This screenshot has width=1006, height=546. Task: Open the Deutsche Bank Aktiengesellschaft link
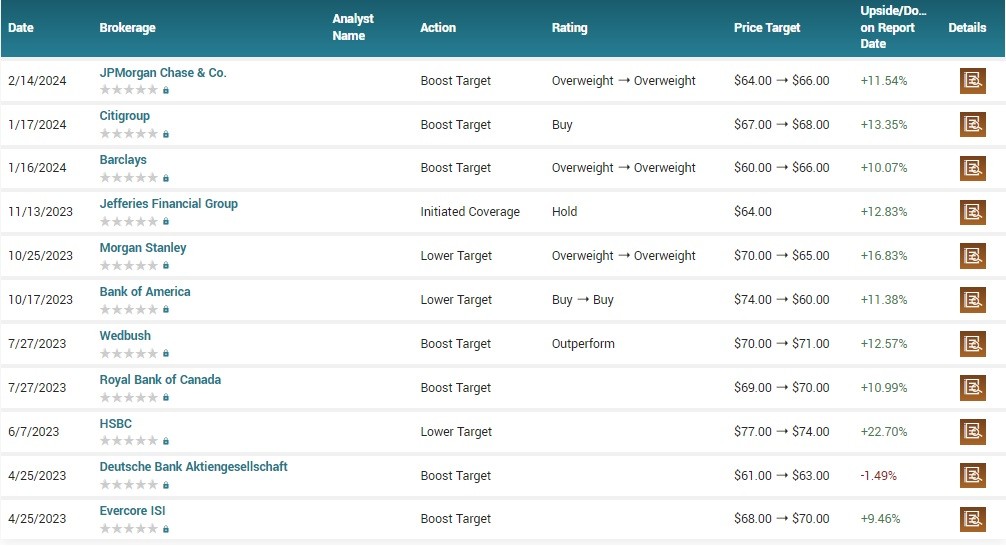click(193, 467)
